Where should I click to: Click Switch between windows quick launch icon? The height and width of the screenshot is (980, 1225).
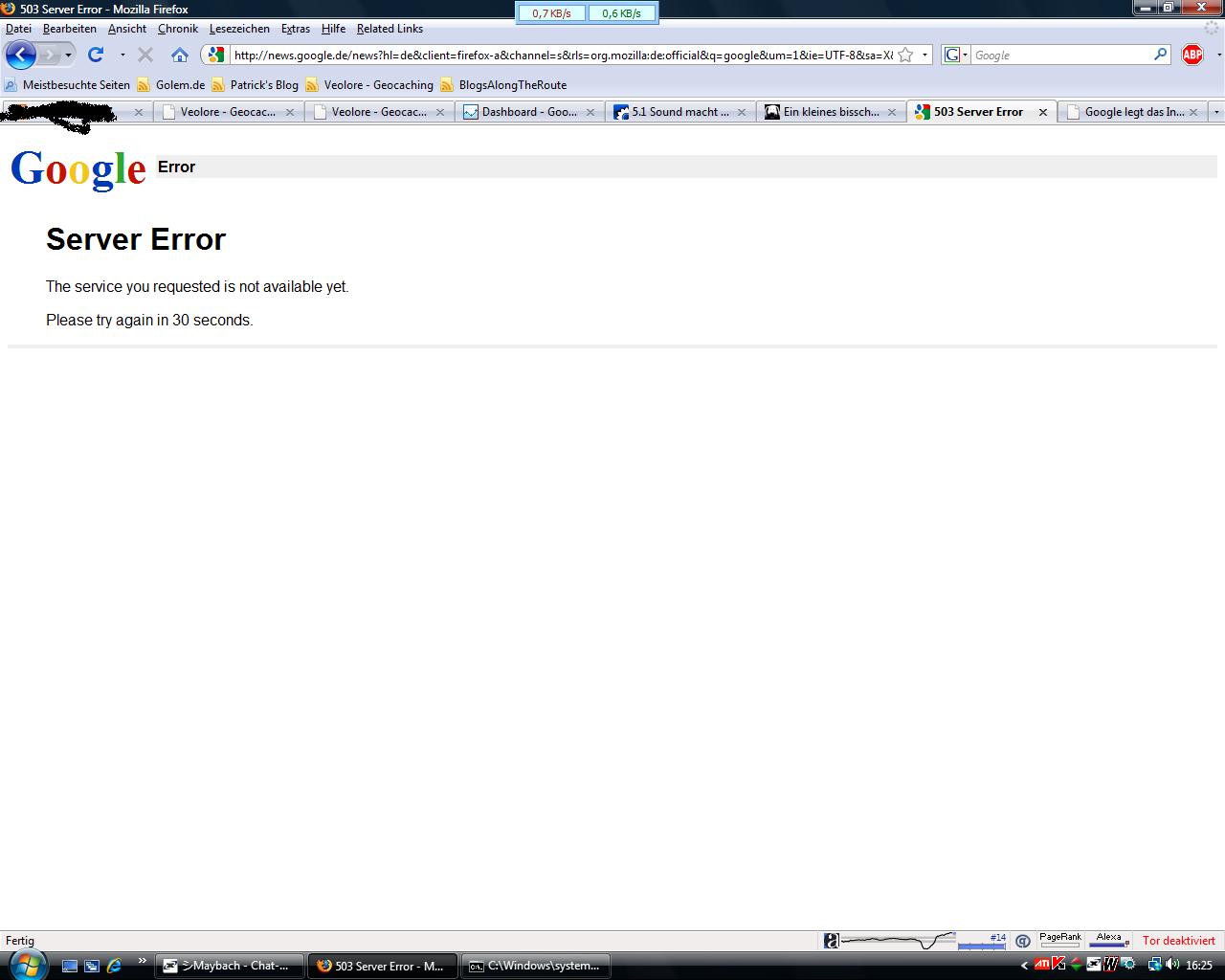tap(92, 966)
